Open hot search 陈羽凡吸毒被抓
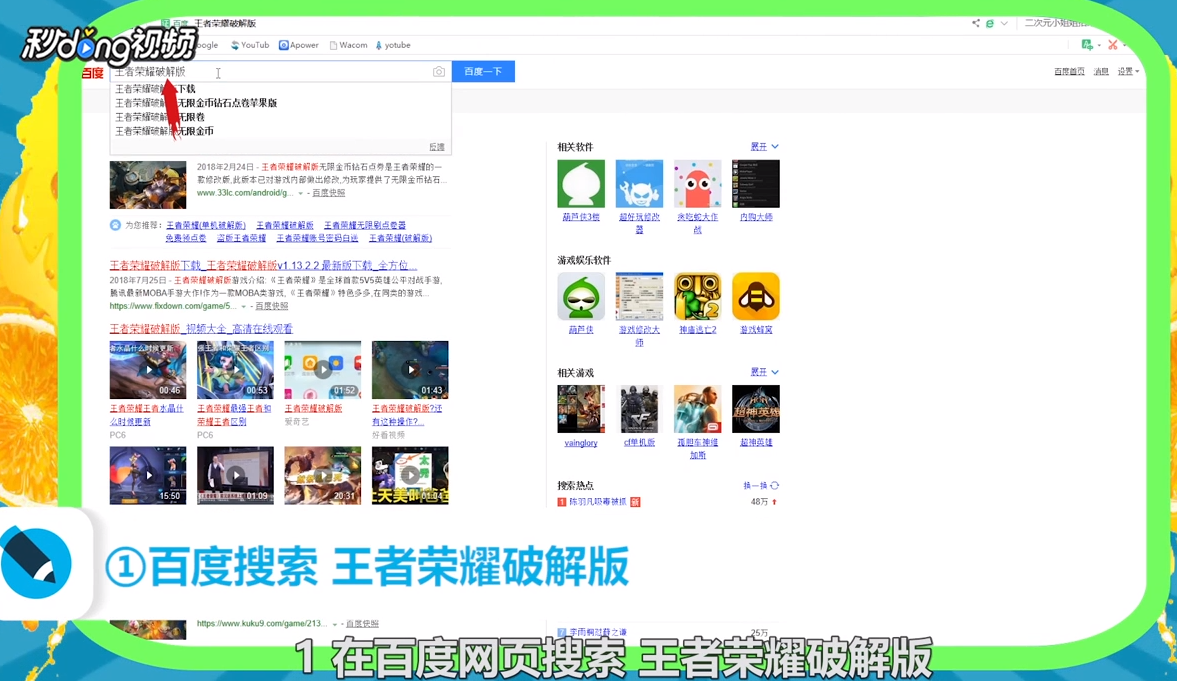The height and width of the screenshot is (681, 1177). point(598,502)
